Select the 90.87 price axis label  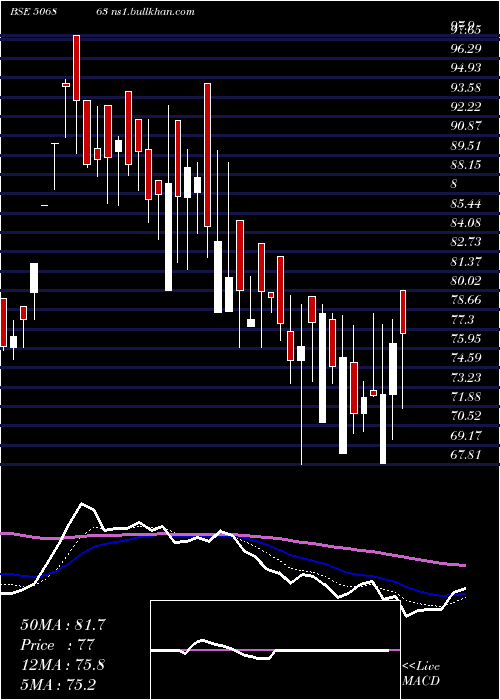pyautogui.click(x=466, y=126)
